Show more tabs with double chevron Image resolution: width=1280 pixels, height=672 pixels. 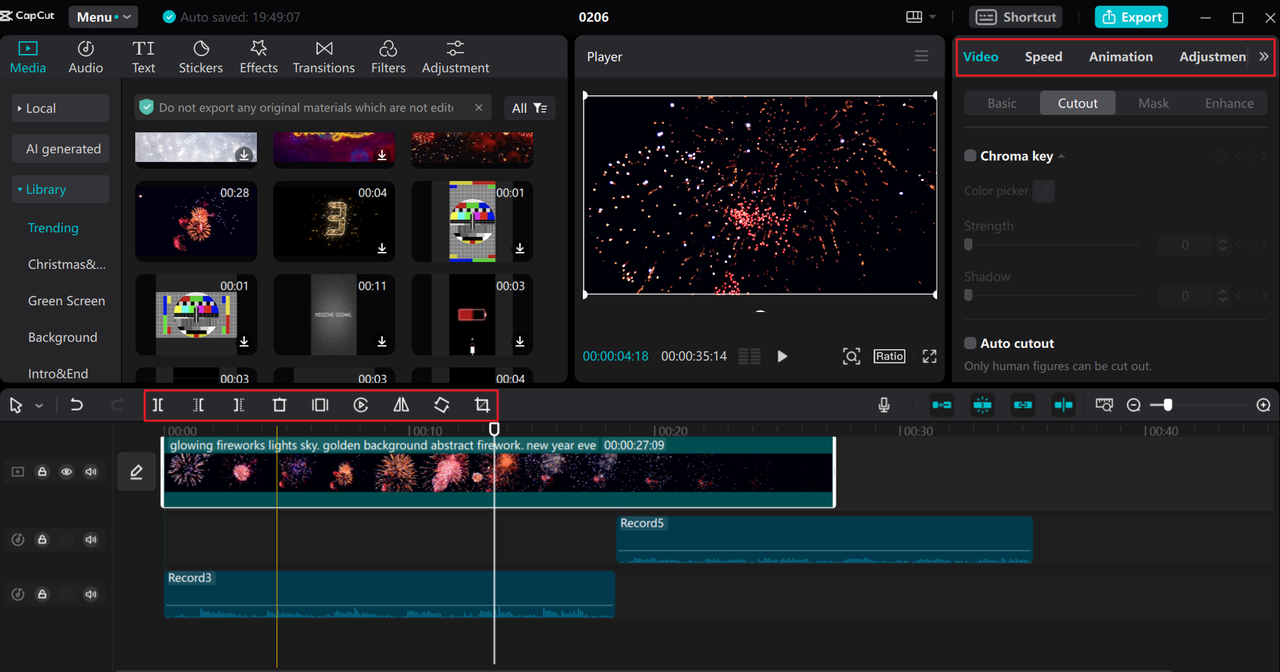[x=1264, y=57]
